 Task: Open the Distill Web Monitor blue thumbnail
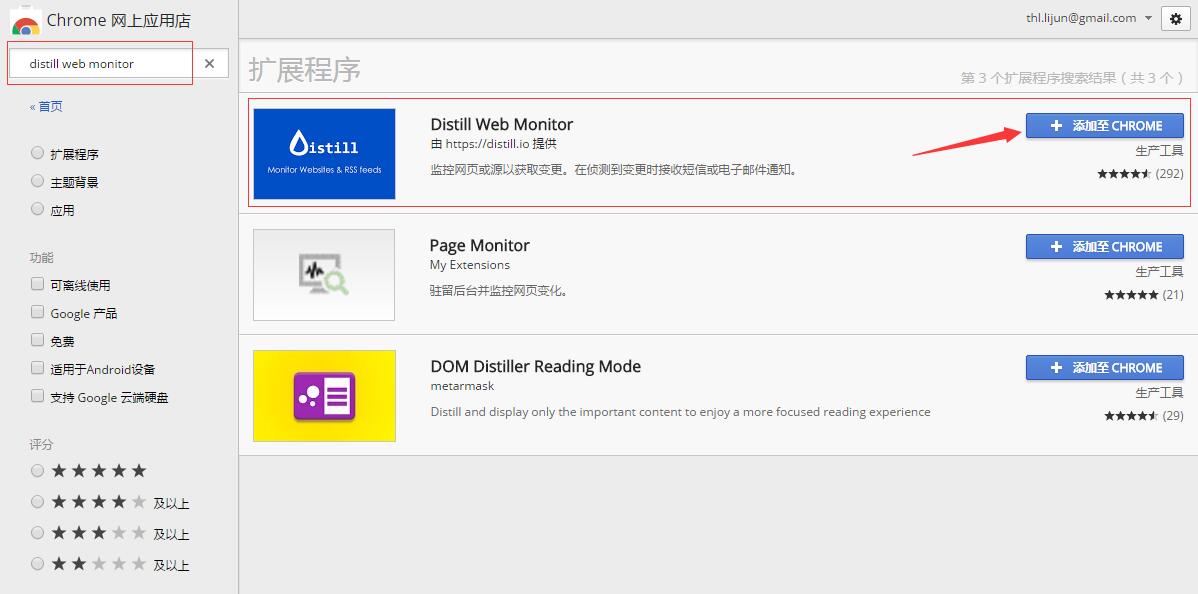324,154
